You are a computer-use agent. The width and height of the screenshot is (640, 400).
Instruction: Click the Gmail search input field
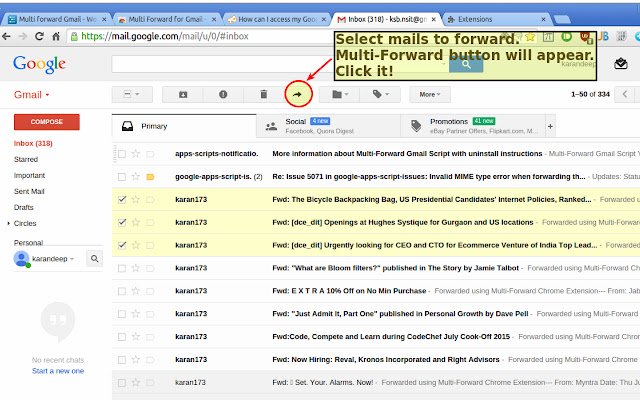tap(280, 64)
